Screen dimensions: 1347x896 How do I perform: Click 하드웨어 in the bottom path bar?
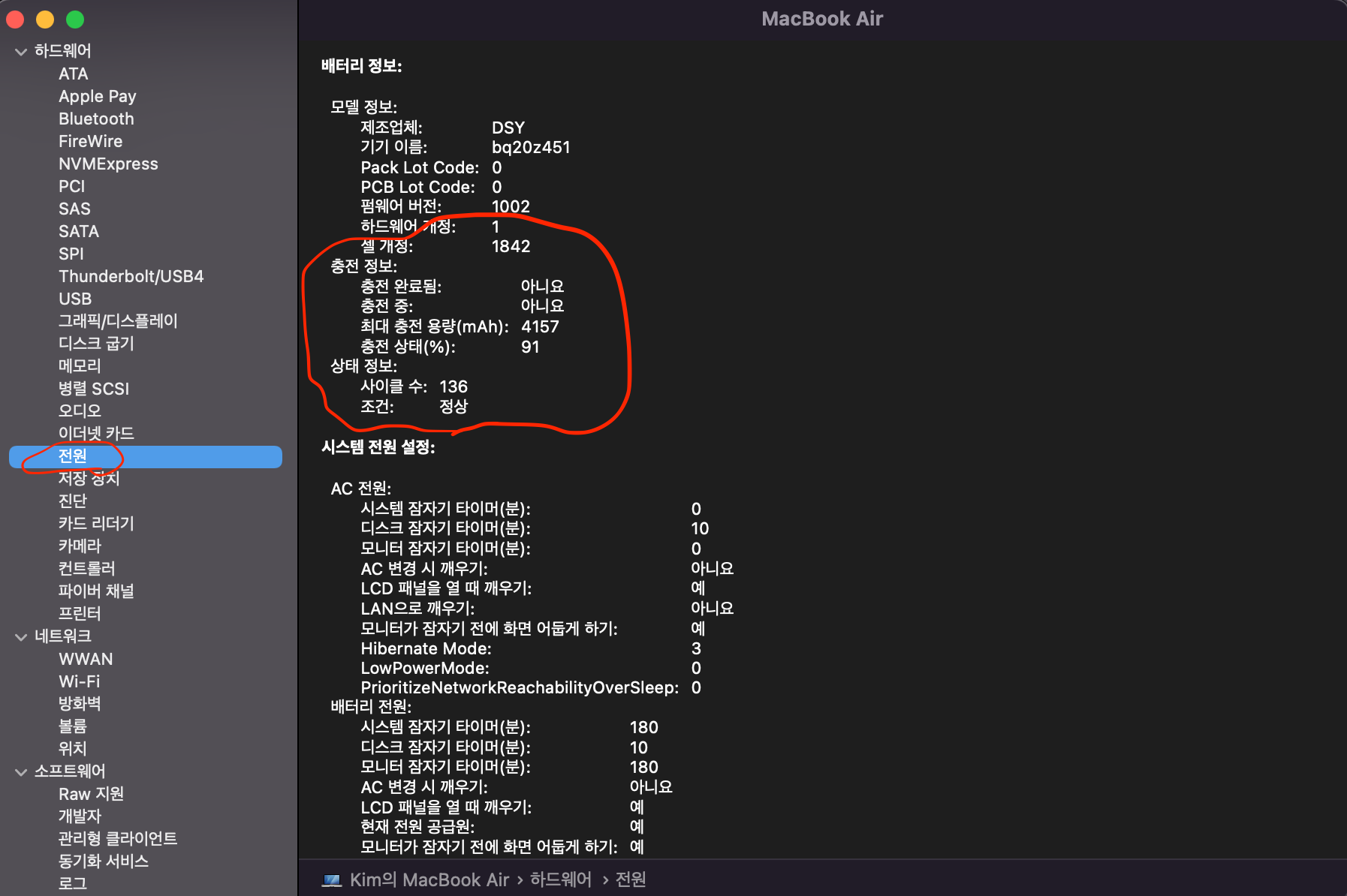coord(561,879)
